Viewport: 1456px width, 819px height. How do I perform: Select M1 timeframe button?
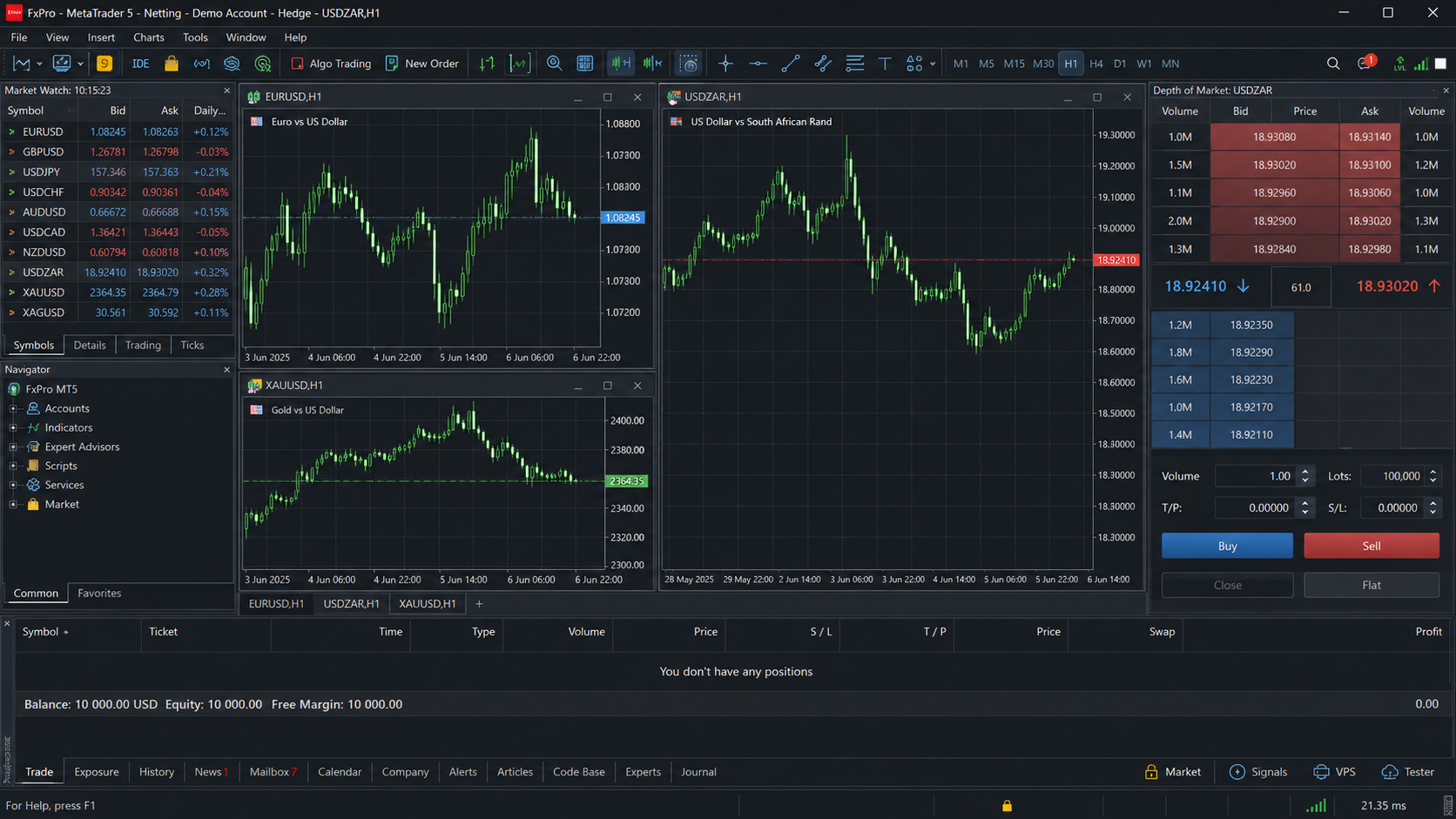click(x=961, y=64)
